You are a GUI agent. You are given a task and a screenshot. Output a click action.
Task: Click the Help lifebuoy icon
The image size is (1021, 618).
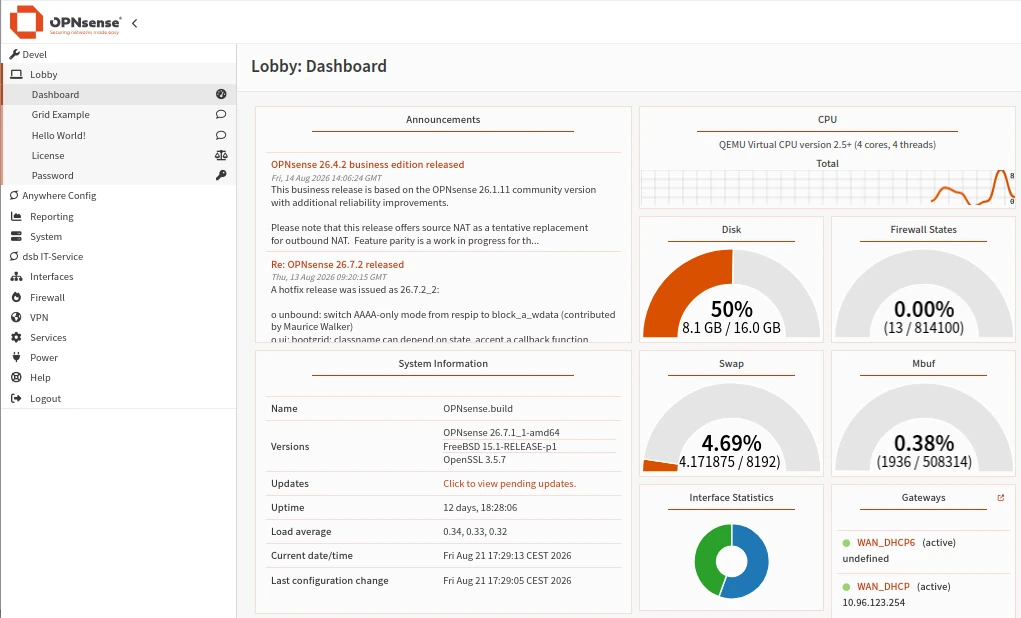click(16, 378)
